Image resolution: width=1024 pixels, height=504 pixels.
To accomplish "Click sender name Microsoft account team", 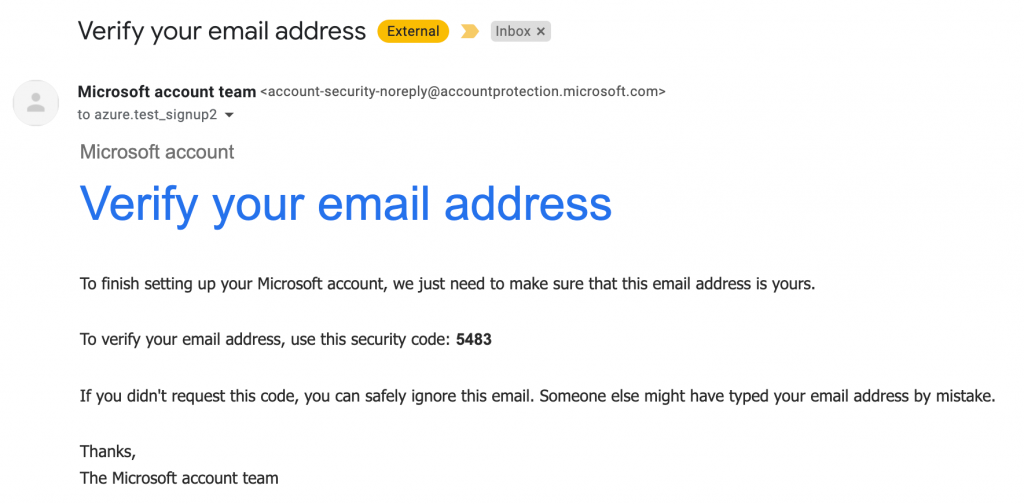I will click(x=167, y=92).
